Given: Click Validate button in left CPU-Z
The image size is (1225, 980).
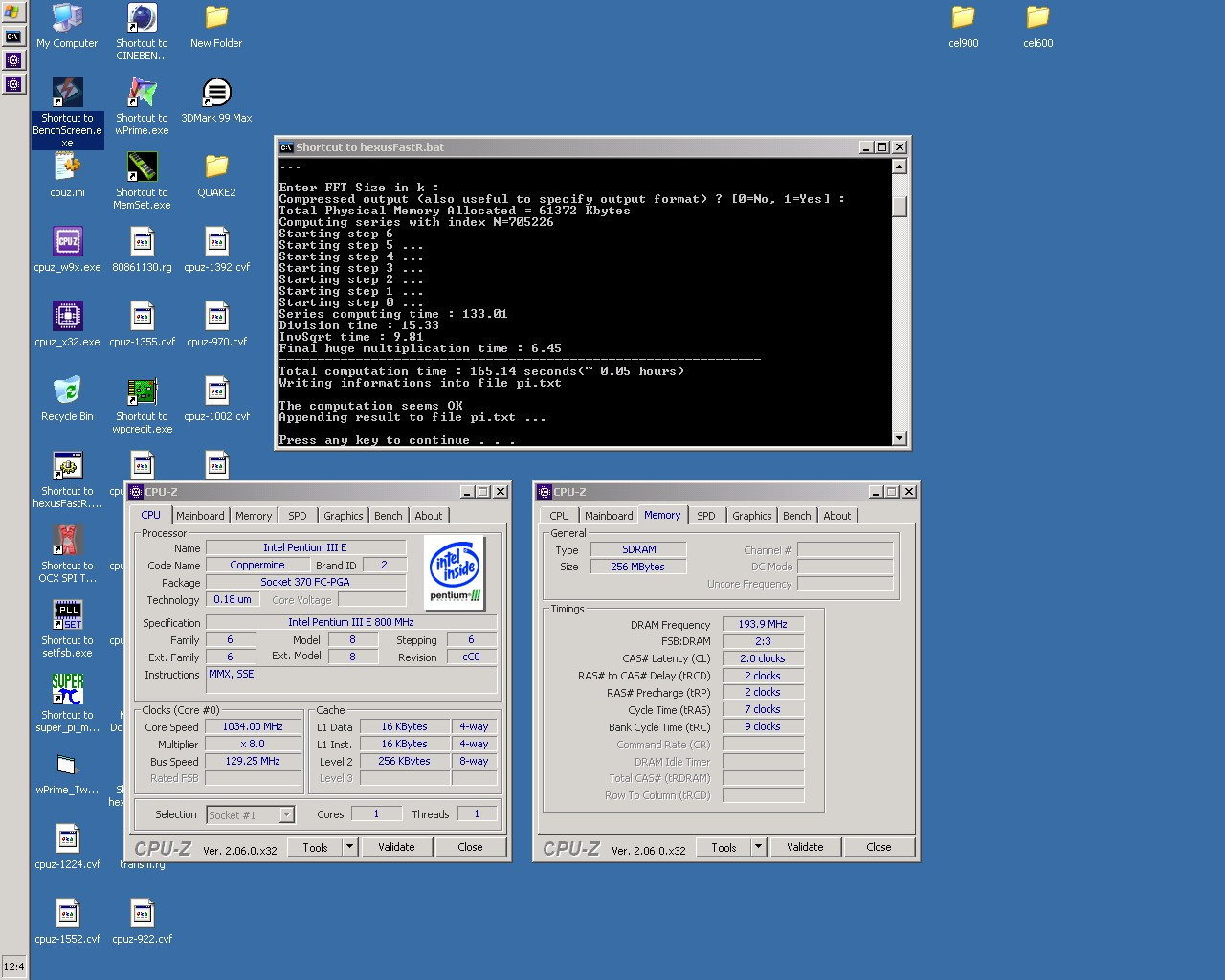Looking at the screenshot, I should [x=396, y=847].
